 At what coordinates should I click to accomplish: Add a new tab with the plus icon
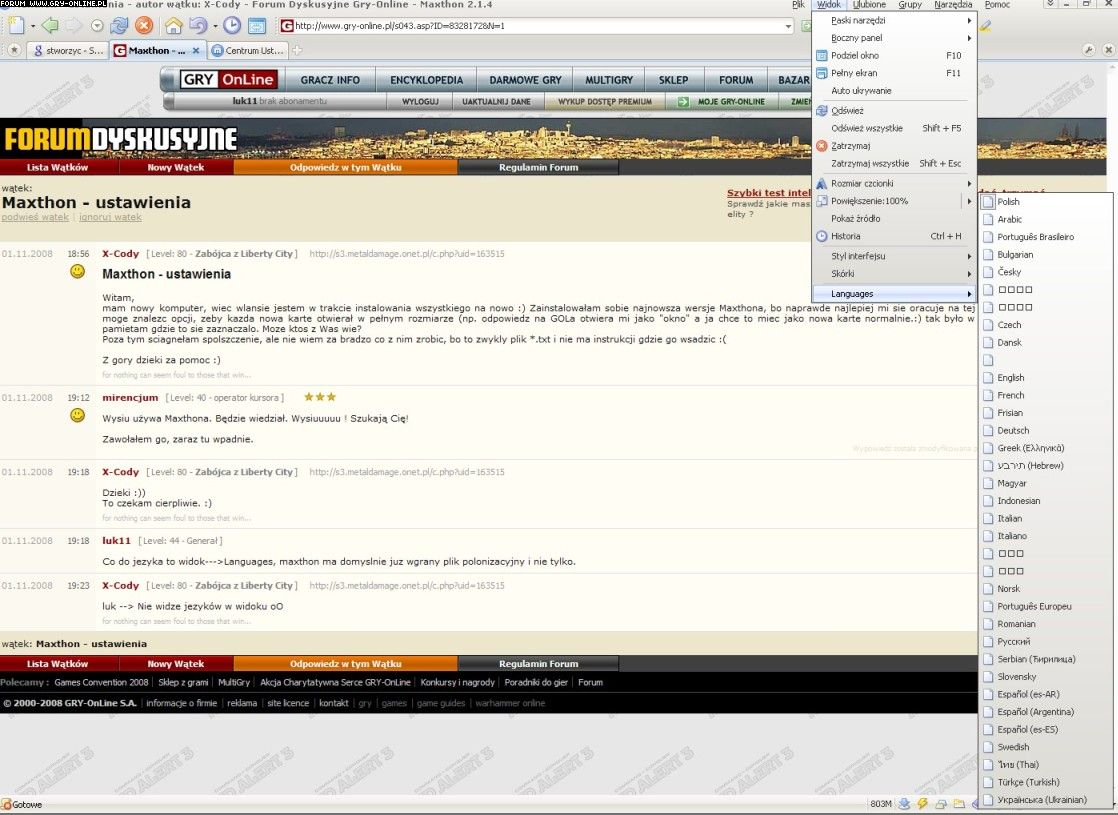click(297, 51)
